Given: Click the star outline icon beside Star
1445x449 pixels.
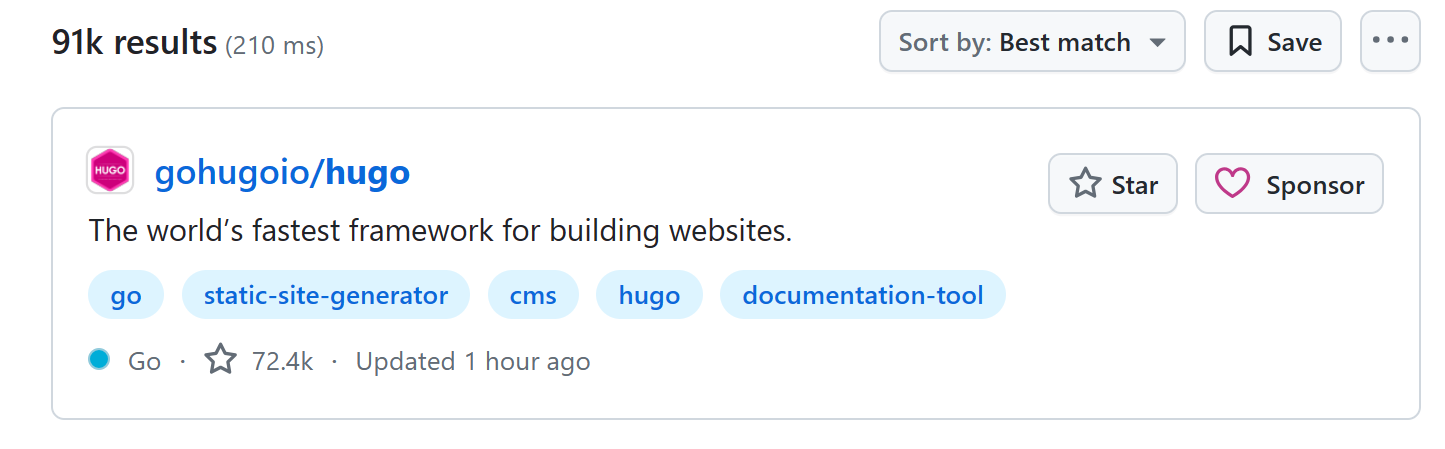Looking at the screenshot, I should click(x=1085, y=184).
